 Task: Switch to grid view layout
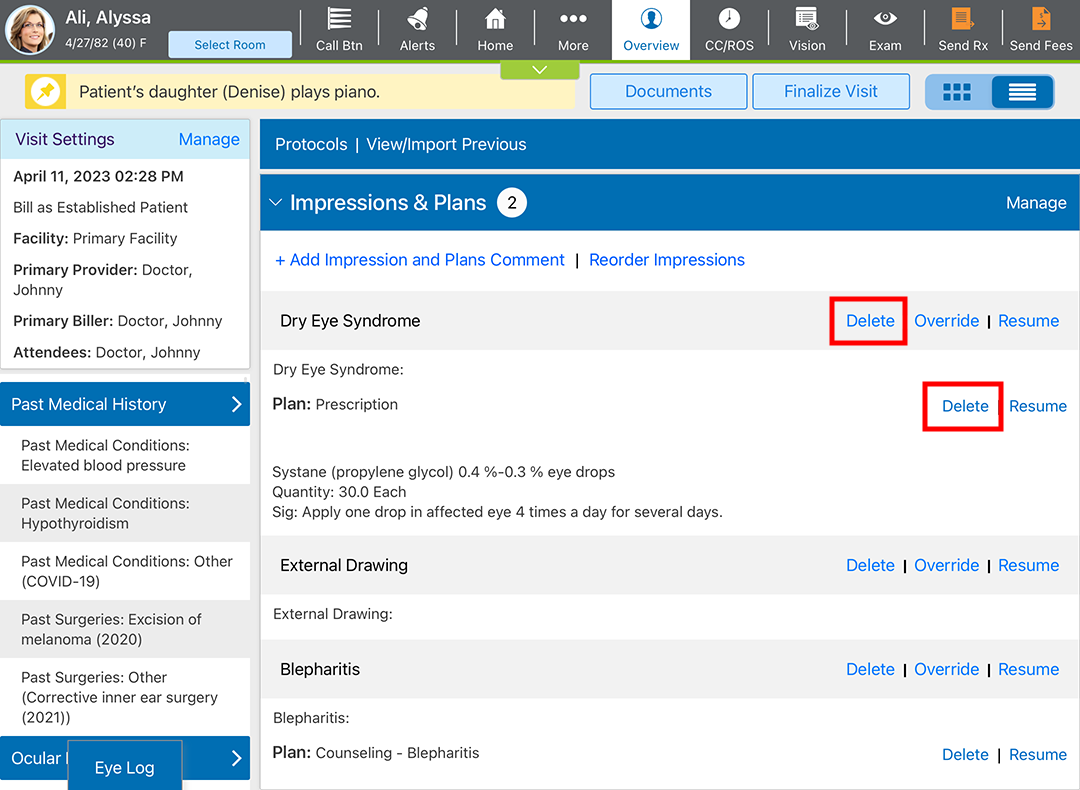957,92
